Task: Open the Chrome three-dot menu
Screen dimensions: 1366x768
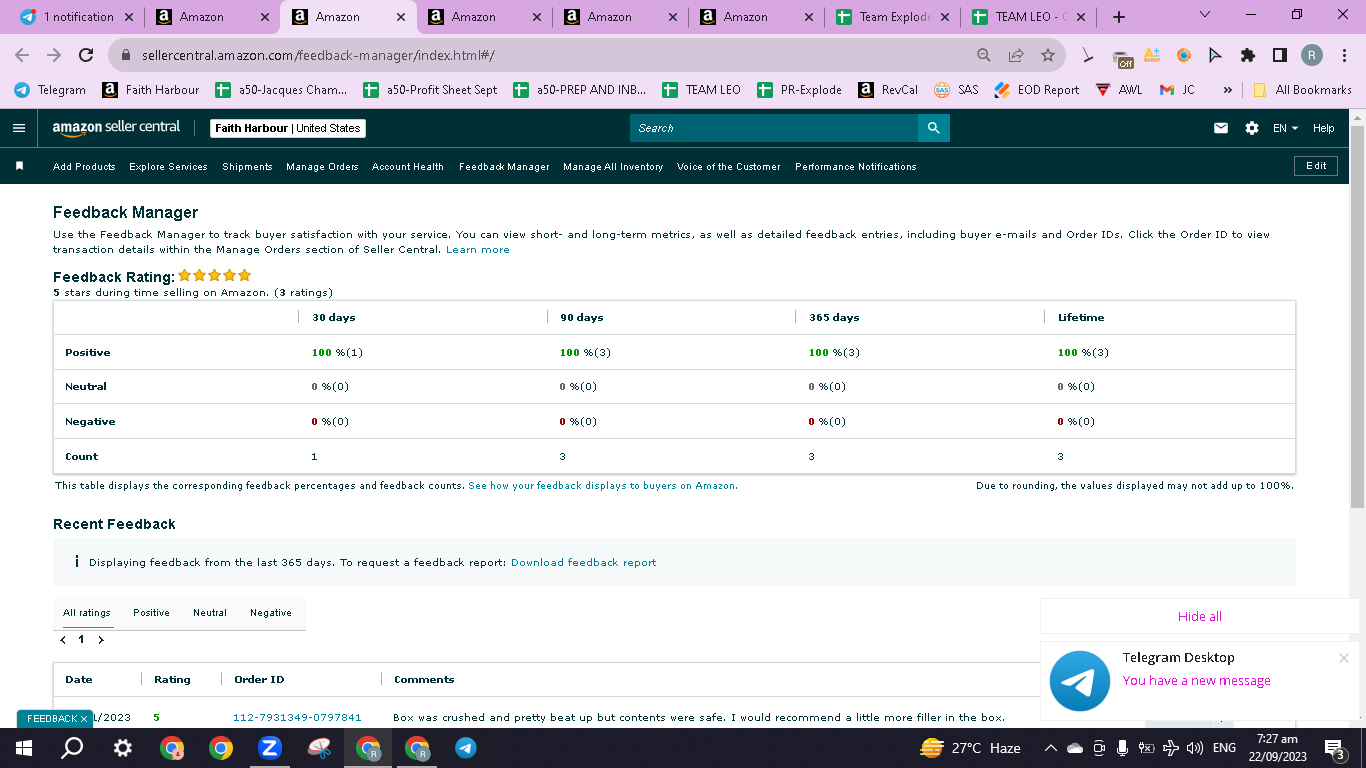Action: click(x=1344, y=55)
